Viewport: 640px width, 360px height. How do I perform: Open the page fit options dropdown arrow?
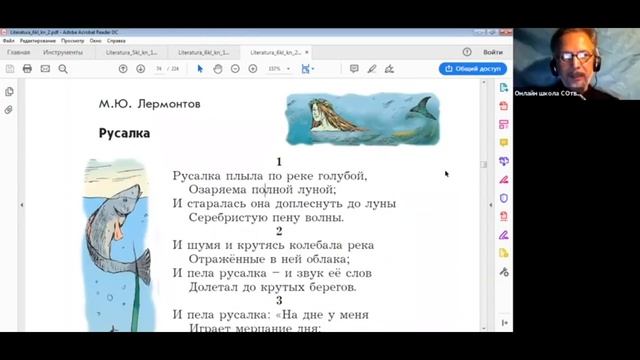(x=313, y=69)
